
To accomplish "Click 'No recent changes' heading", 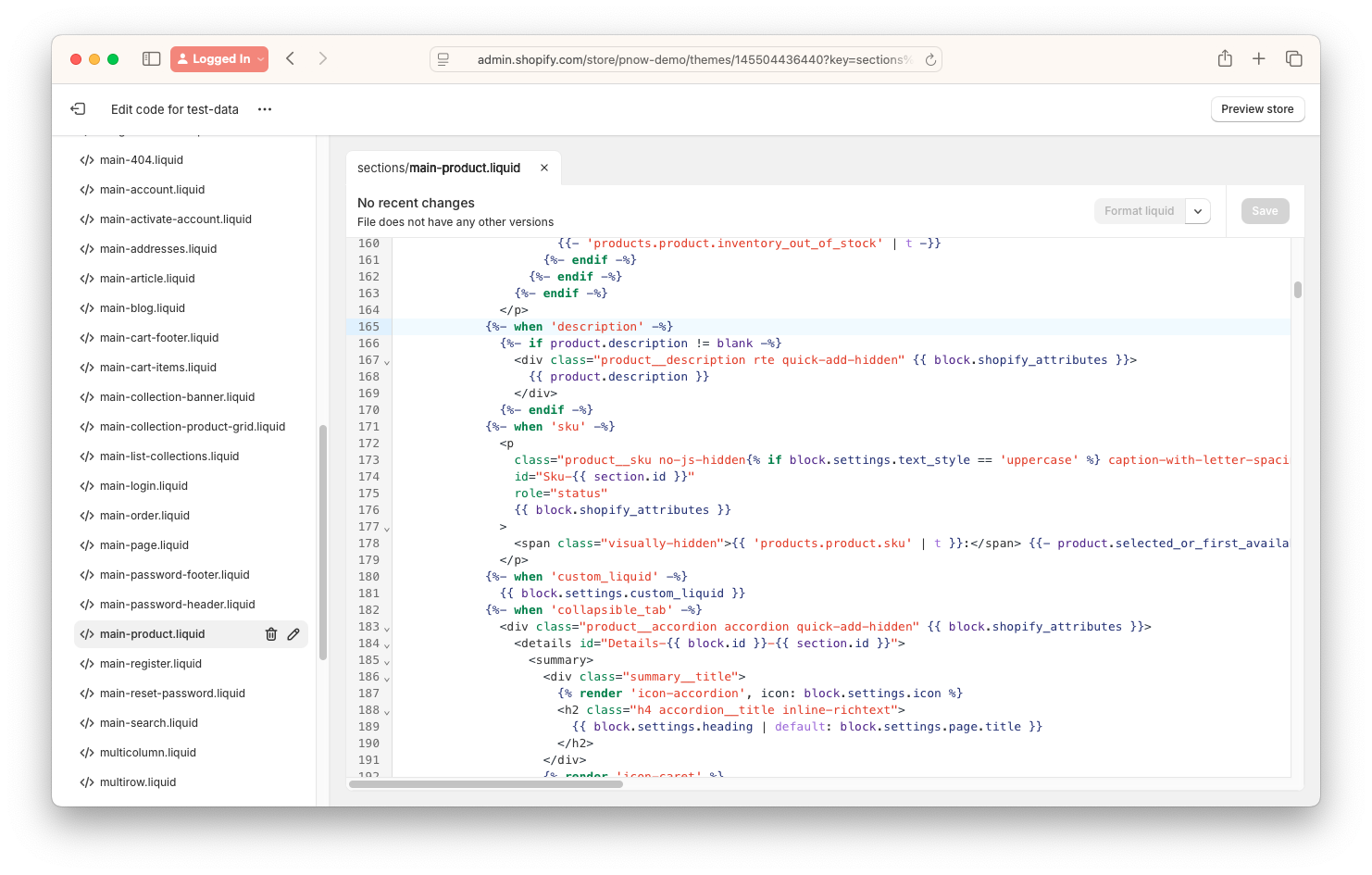I will coord(416,203).
